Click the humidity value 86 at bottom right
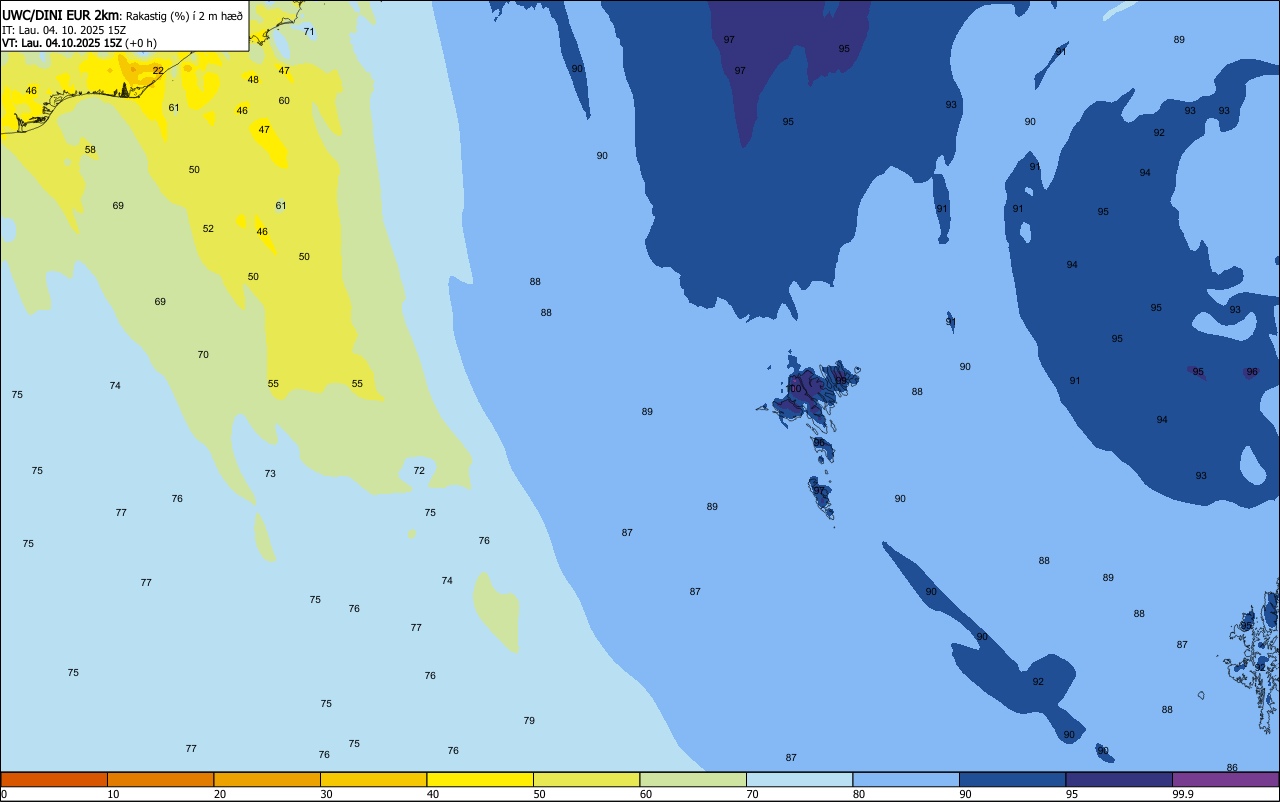This screenshot has height=802, width=1280. tap(1232, 767)
